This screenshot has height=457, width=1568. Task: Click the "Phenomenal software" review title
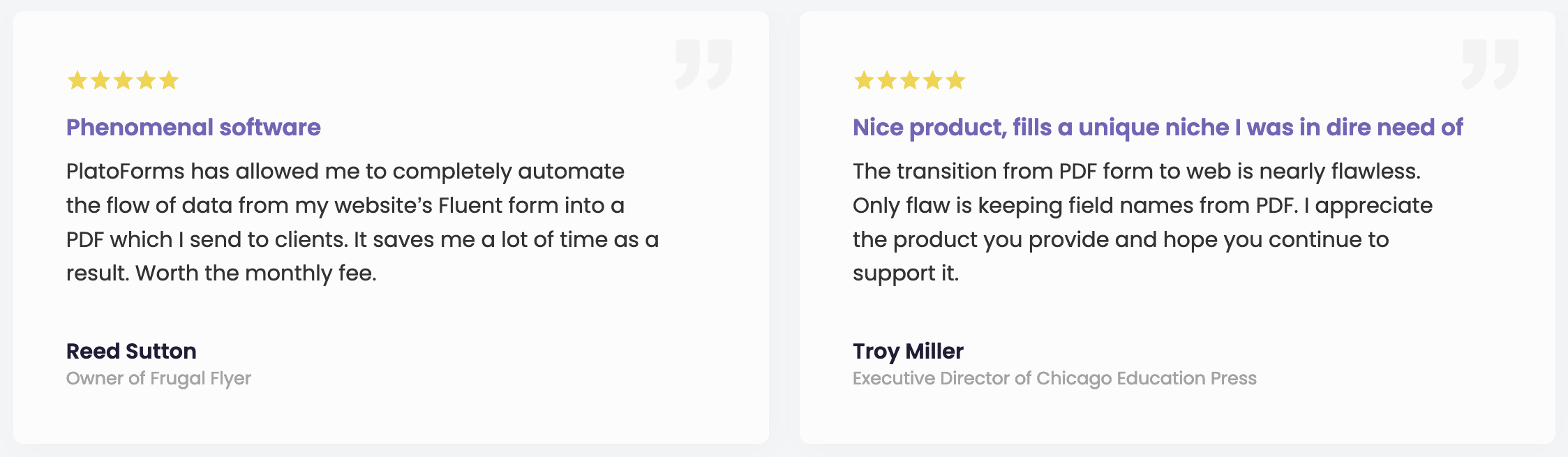coord(193,128)
